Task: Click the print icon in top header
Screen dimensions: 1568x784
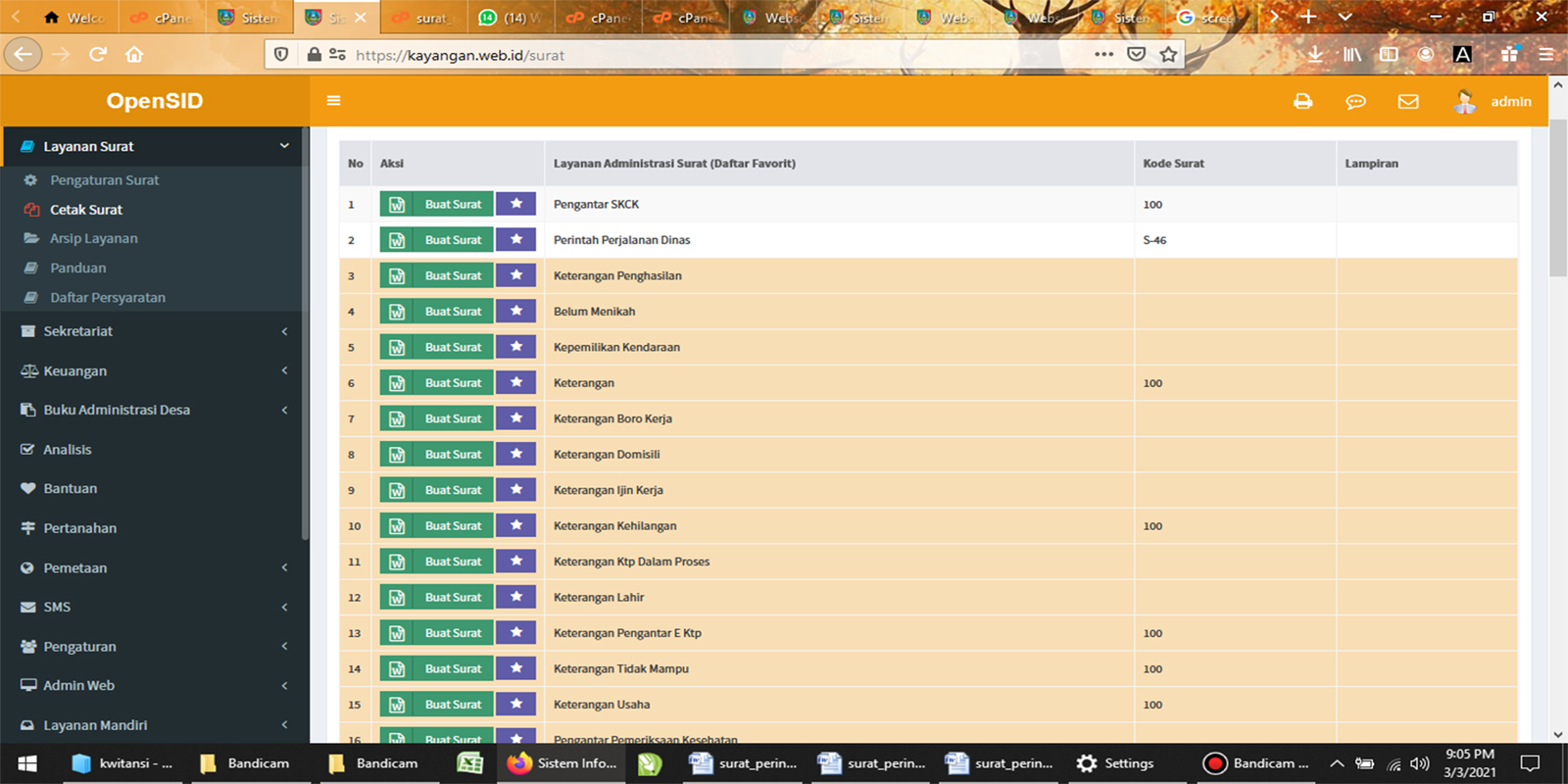Action: (1302, 101)
